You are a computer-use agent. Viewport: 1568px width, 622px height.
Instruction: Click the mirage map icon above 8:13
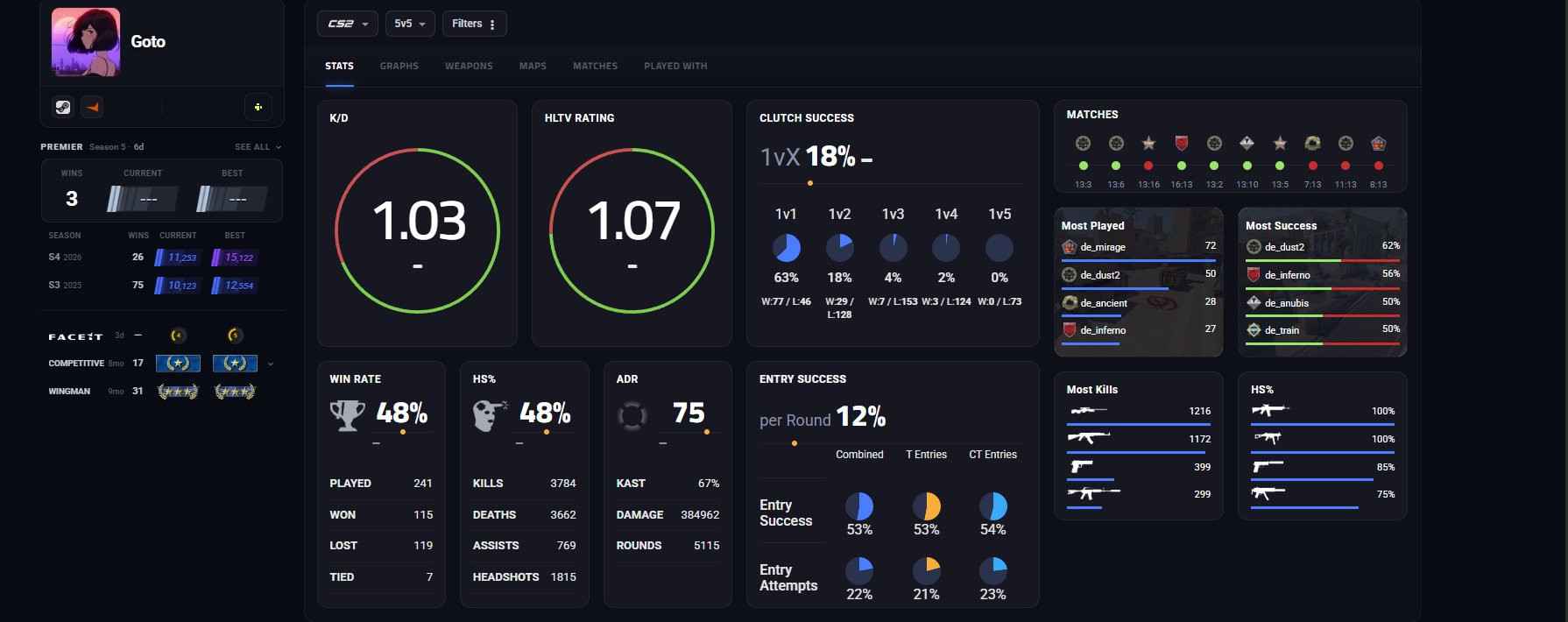(1378, 143)
